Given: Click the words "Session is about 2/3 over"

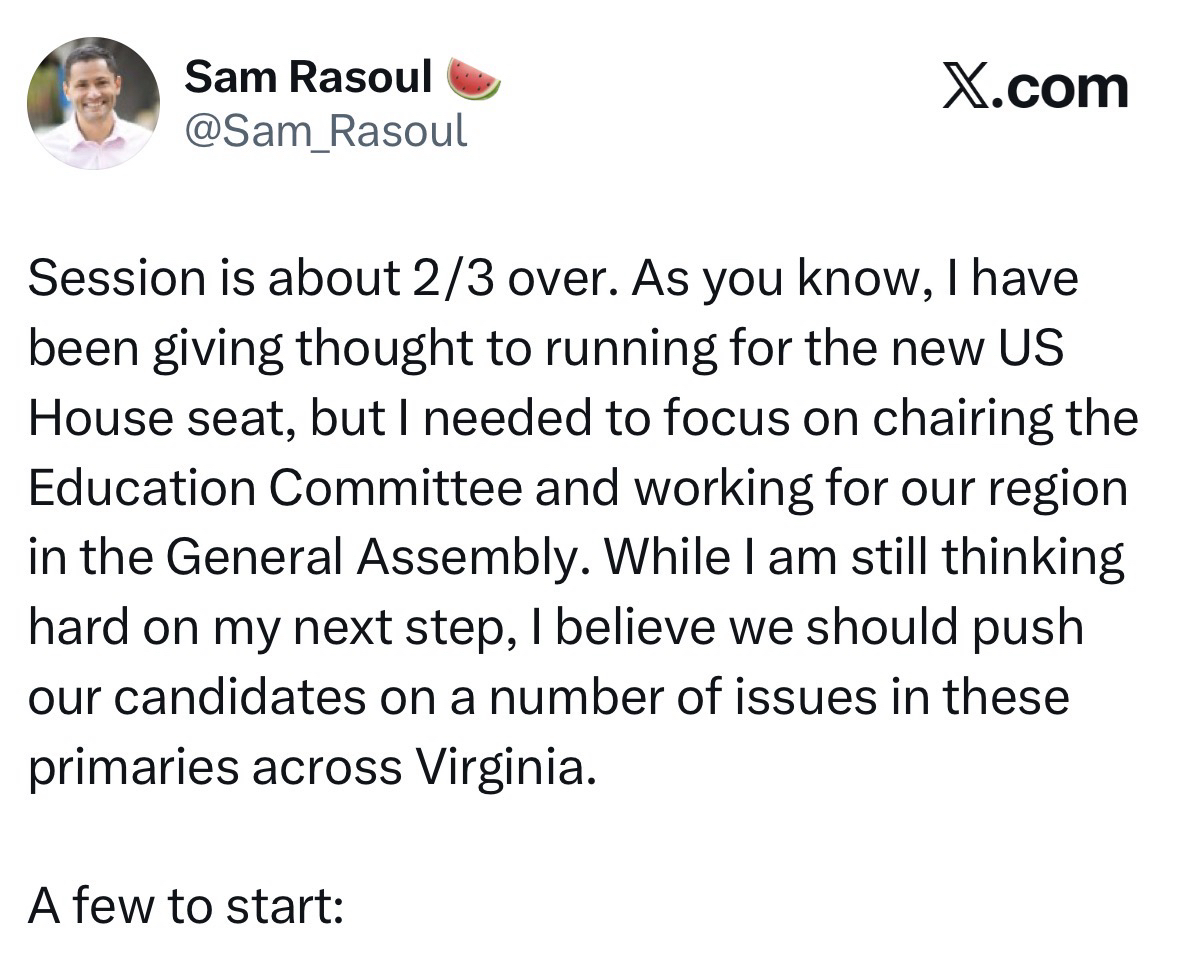Looking at the screenshot, I should (x=318, y=279).
